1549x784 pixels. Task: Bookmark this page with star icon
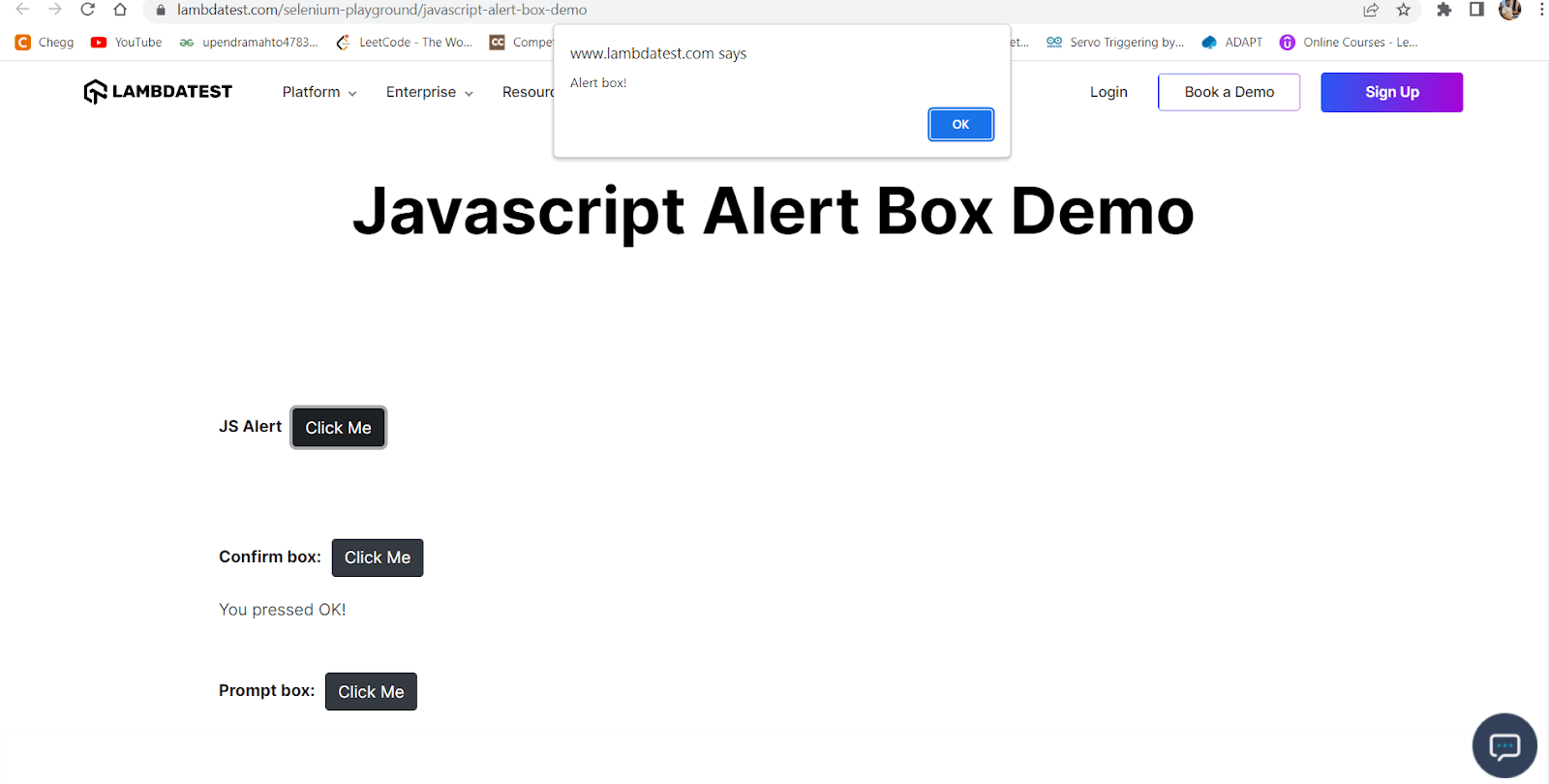[x=1403, y=10]
